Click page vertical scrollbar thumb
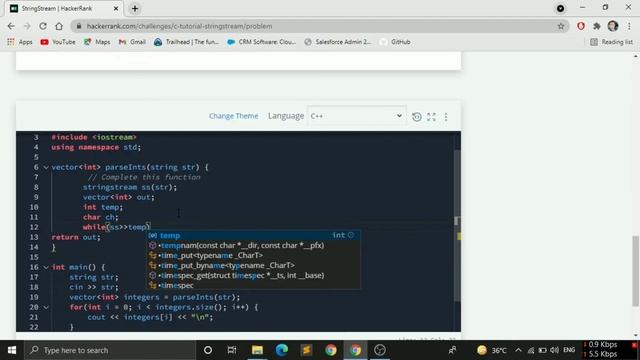The height and width of the screenshot is (360, 640). [x=636, y=271]
